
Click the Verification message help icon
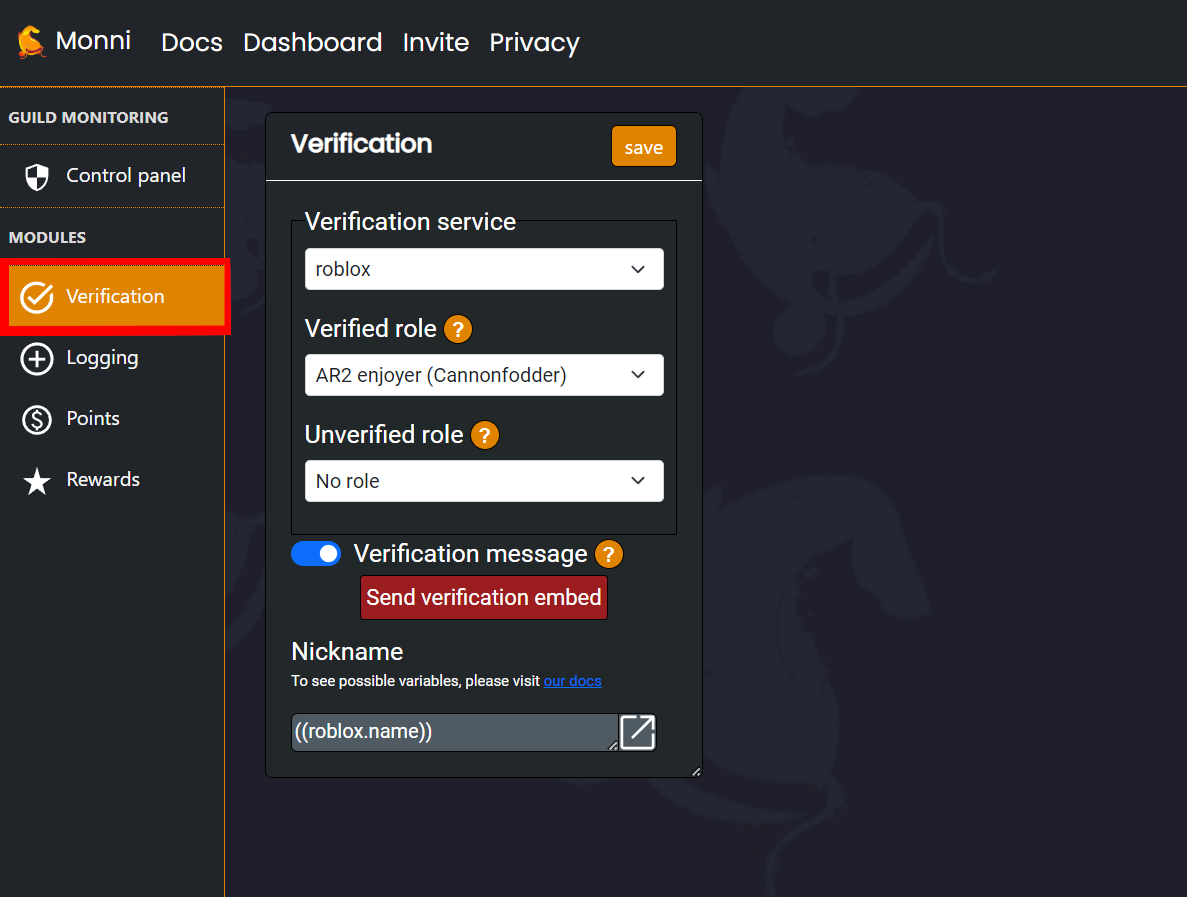pos(608,553)
